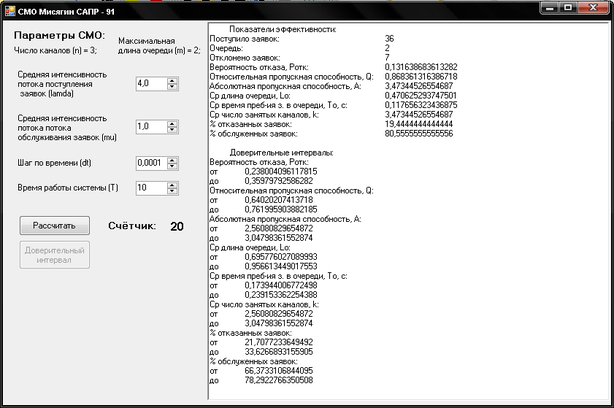Click the application icon in title bar
This screenshot has width=614, height=408.
pyautogui.click(x=10, y=11)
